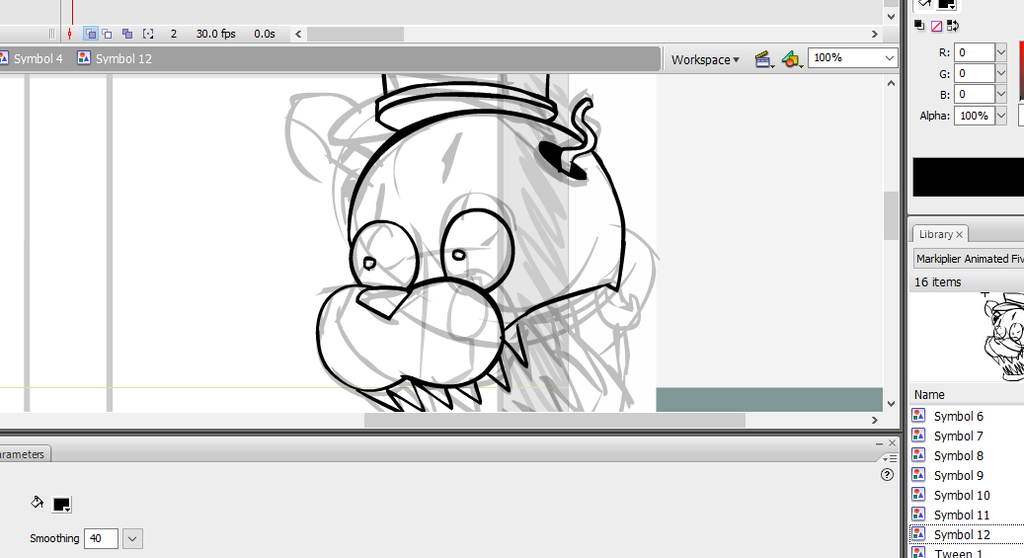Open the Edit Scene clapperboard menu

[763, 59]
